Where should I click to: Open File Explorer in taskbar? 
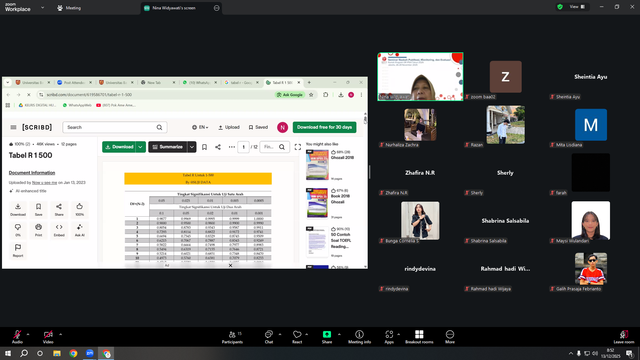click(57, 353)
